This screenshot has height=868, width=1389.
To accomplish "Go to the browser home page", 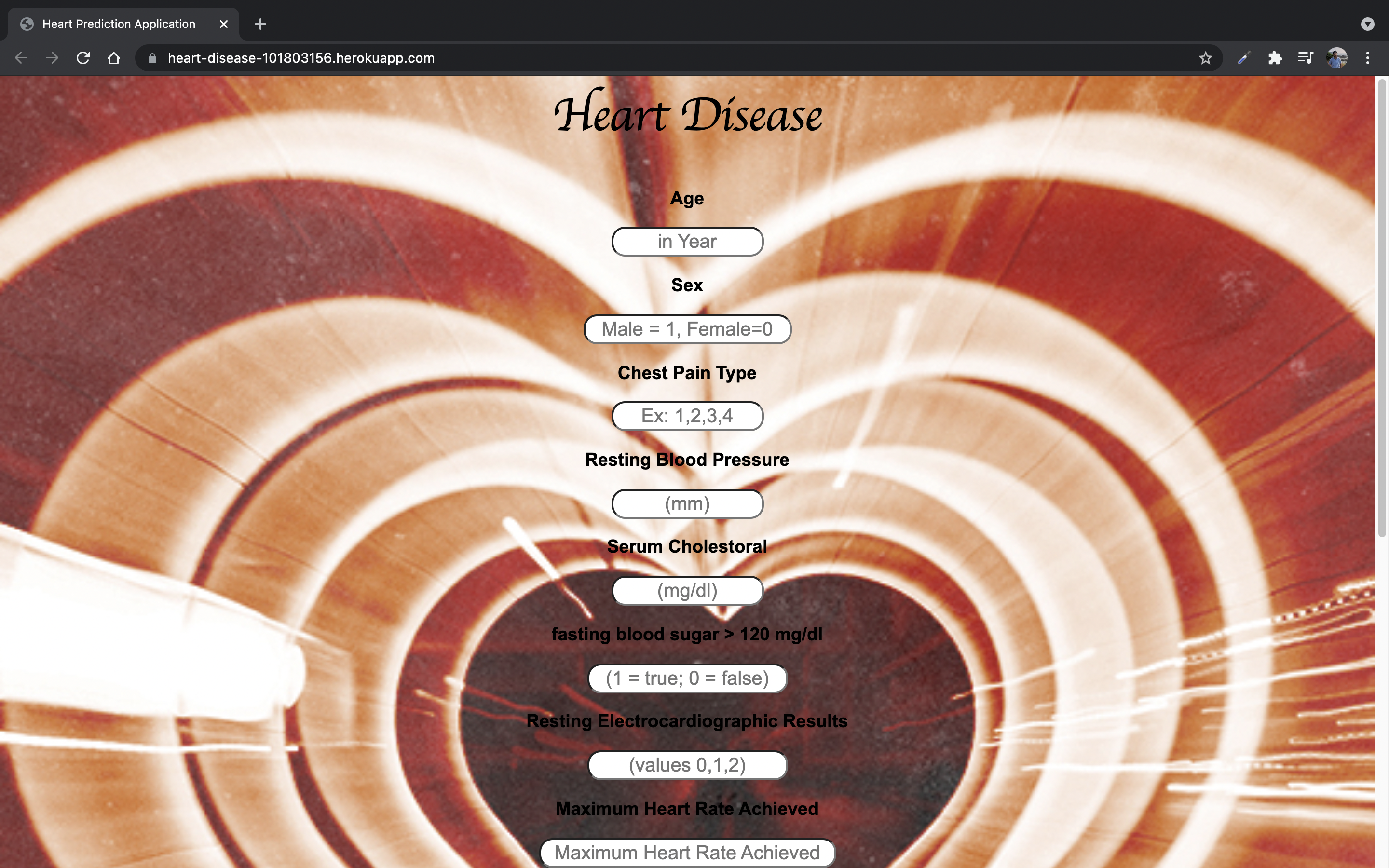I will pyautogui.click(x=114, y=58).
